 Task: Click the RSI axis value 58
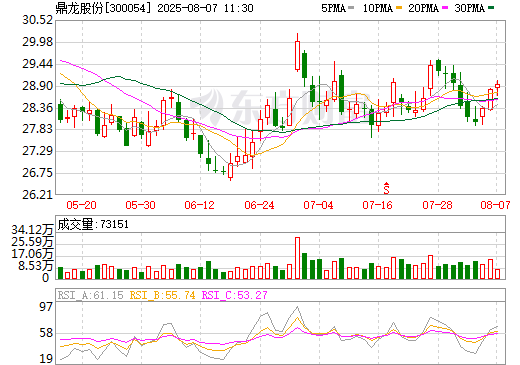tap(46, 333)
